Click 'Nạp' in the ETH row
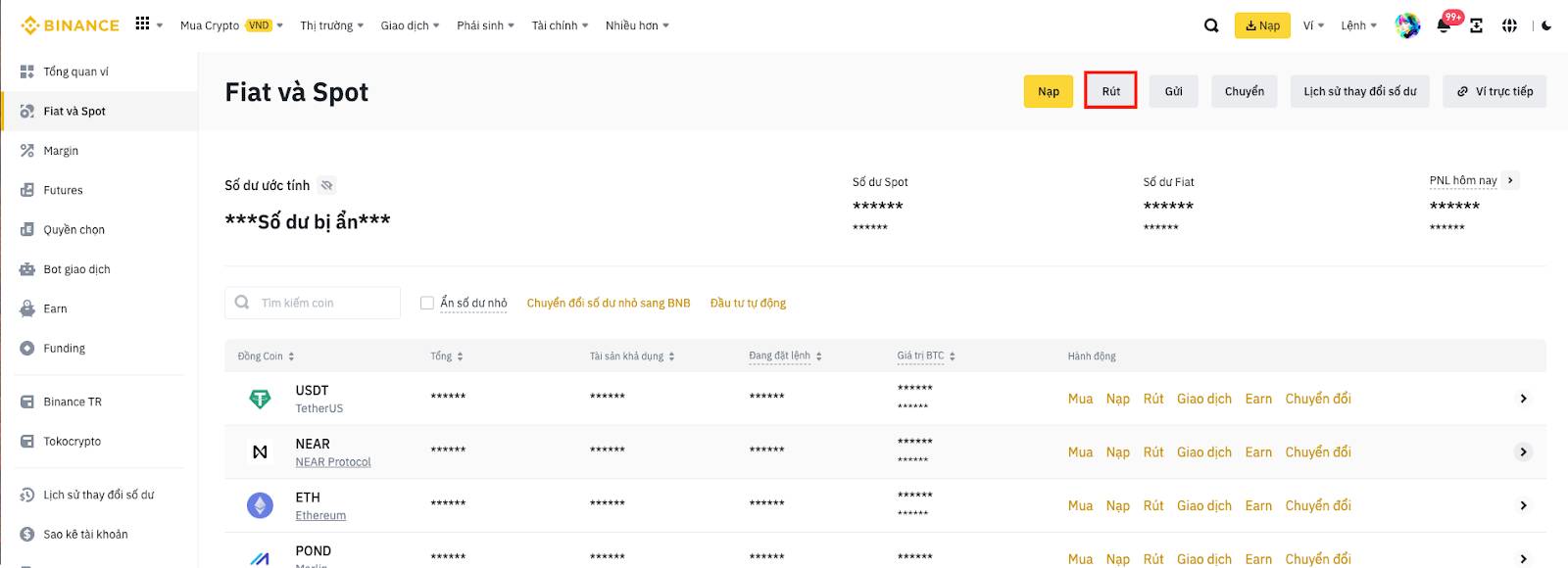Viewport: 1568px width, 568px height. (1118, 505)
